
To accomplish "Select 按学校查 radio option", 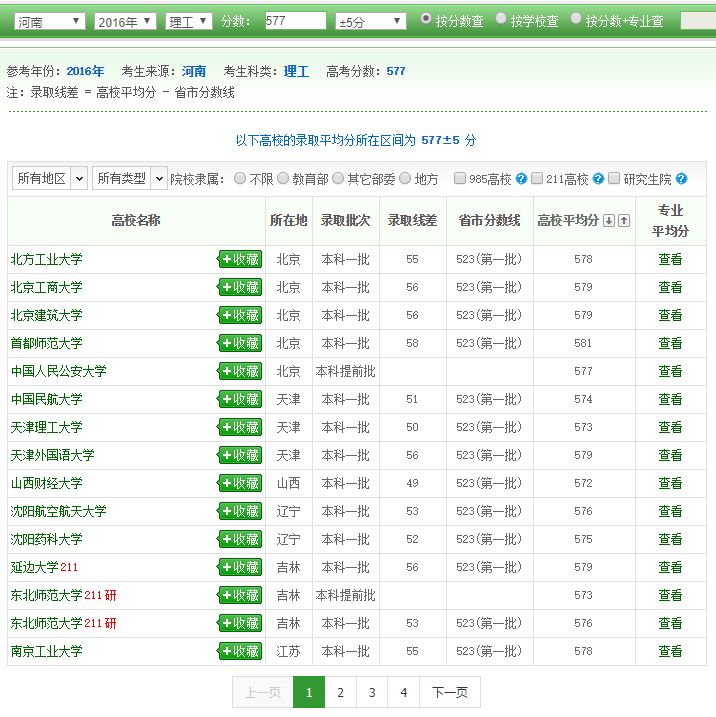I will [501, 18].
